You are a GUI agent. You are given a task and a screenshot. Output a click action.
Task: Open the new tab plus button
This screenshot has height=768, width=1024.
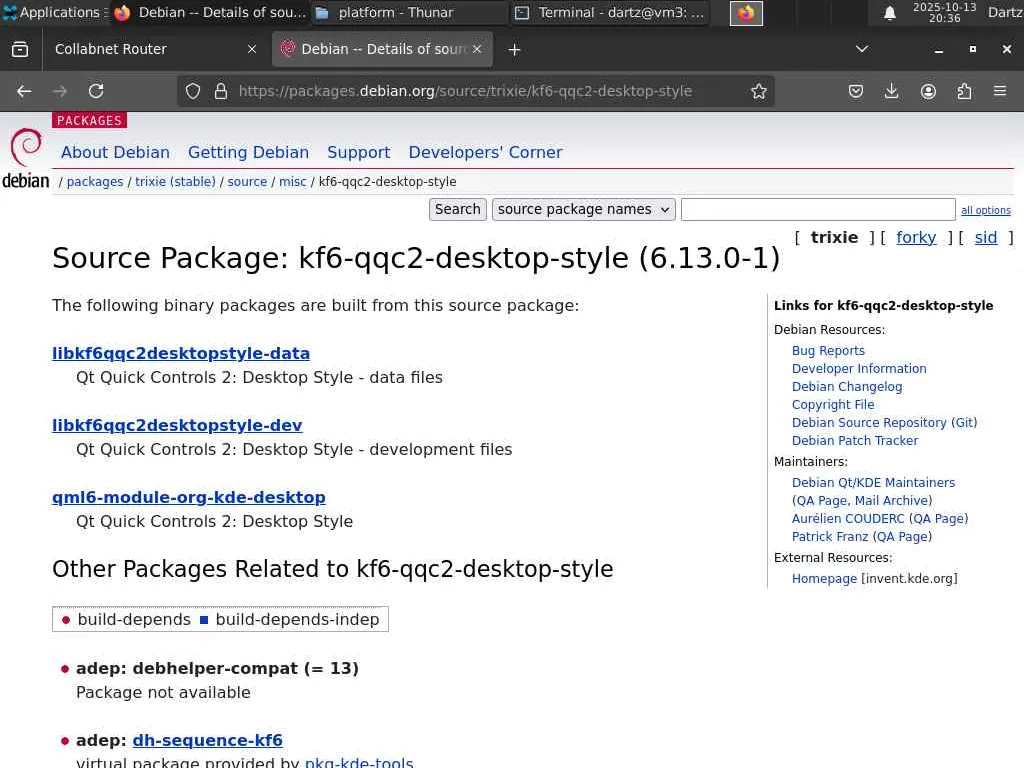[514, 49]
